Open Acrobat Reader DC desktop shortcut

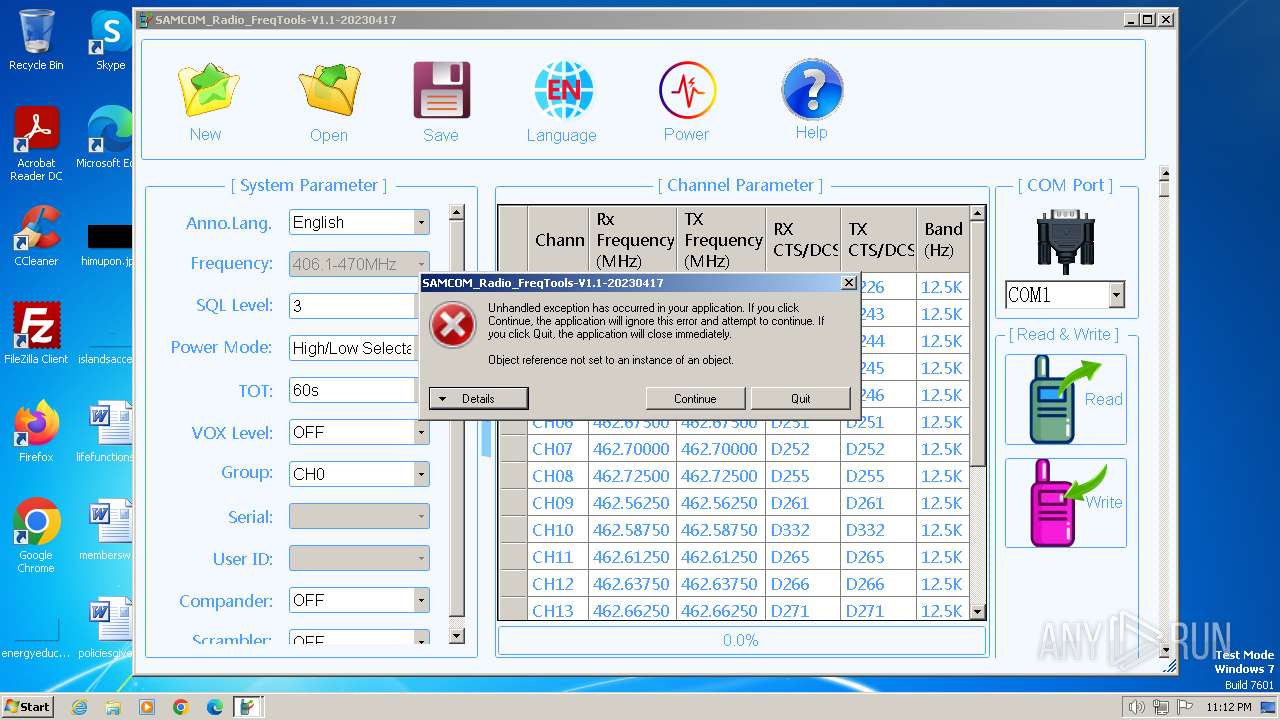tap(36, 144)
